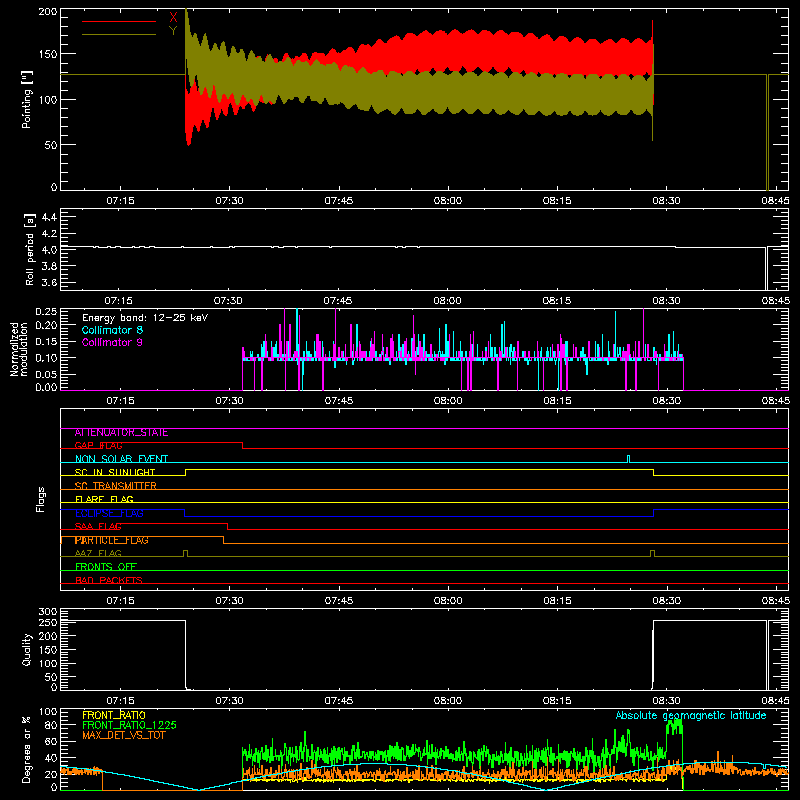Click the NON_SOLAR_EVENT flag label
This screenshot has width=800, height=800.
pyautogui.click(x=121, y=459)
